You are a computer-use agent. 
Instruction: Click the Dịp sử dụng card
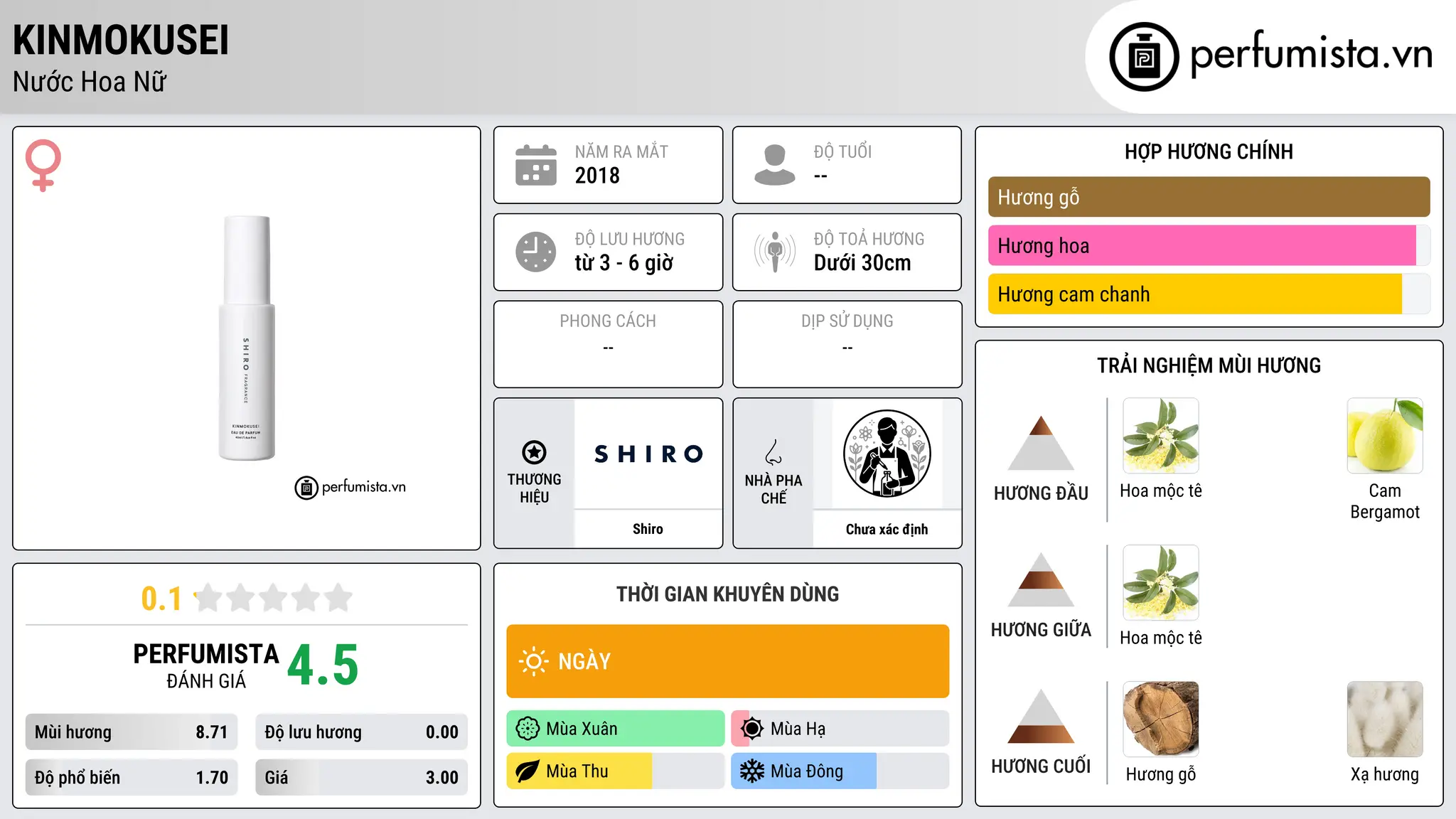[847, 344]
